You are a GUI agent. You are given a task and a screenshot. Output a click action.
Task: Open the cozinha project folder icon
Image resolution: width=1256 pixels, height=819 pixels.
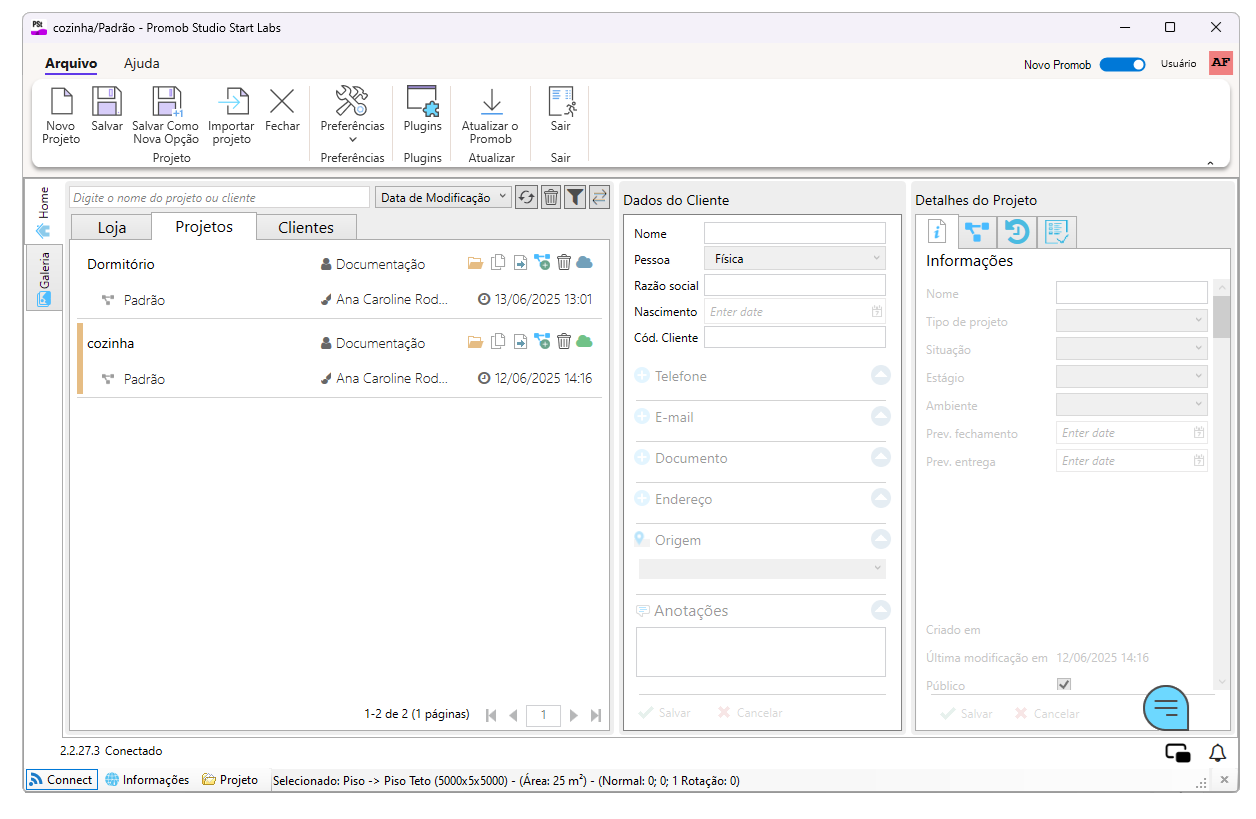click(476, 342)
